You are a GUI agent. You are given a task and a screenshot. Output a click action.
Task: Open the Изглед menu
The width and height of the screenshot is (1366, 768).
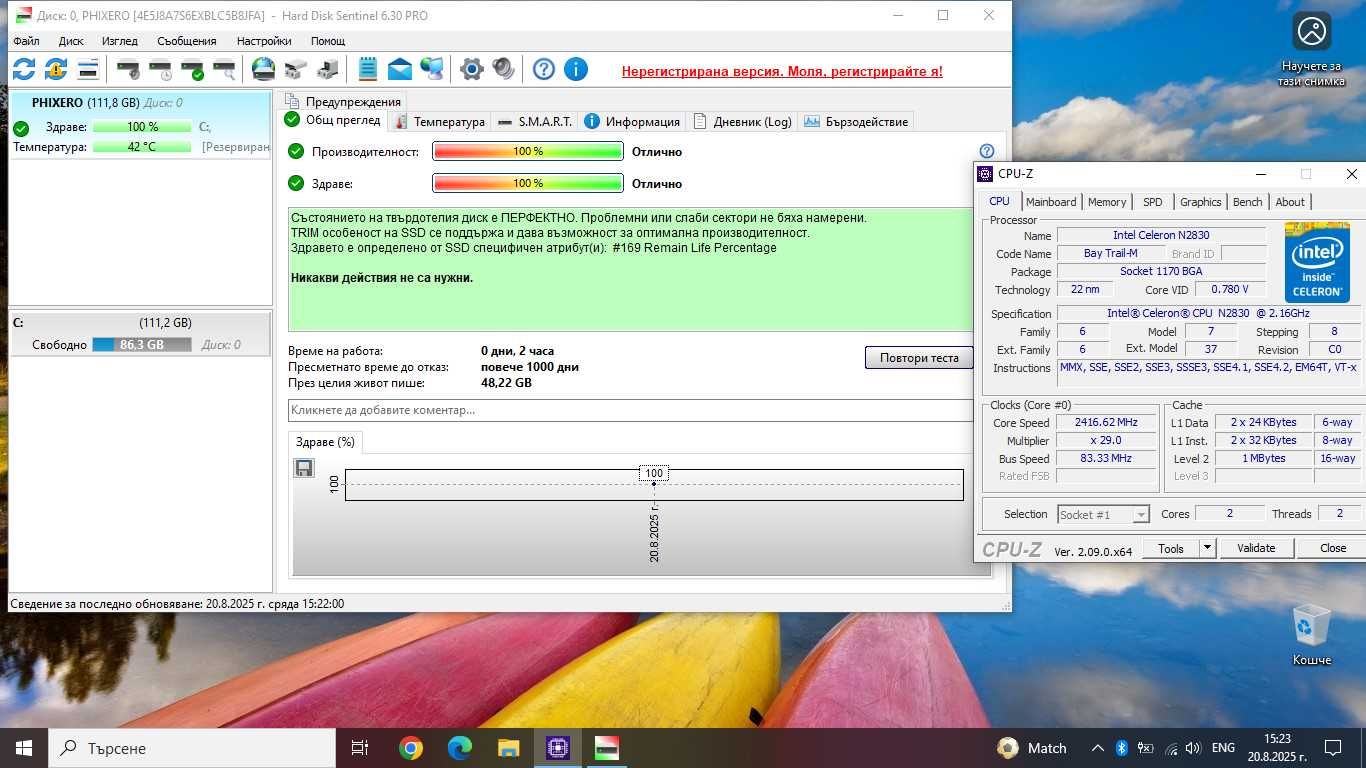[120, 41]
